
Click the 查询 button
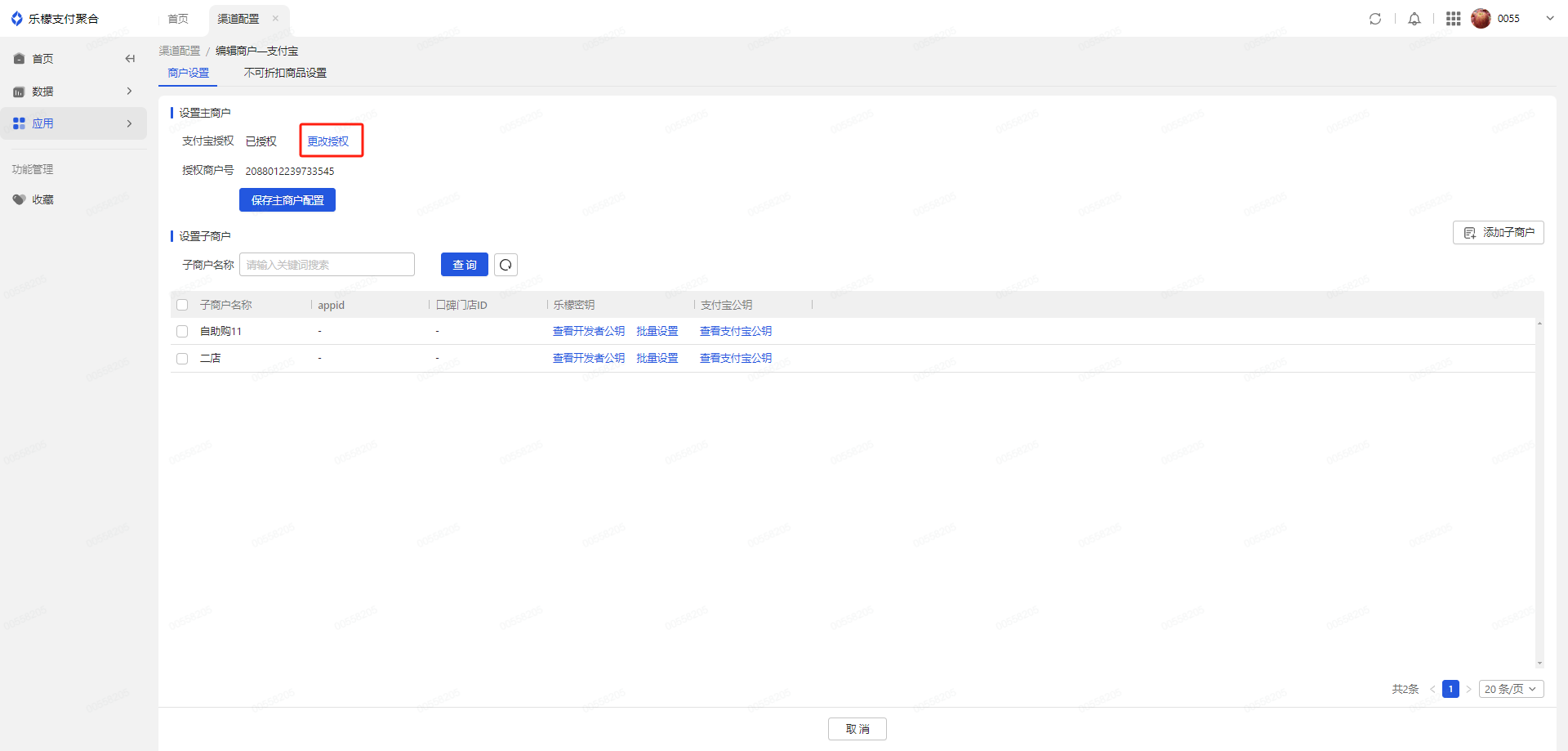(465, 265)
